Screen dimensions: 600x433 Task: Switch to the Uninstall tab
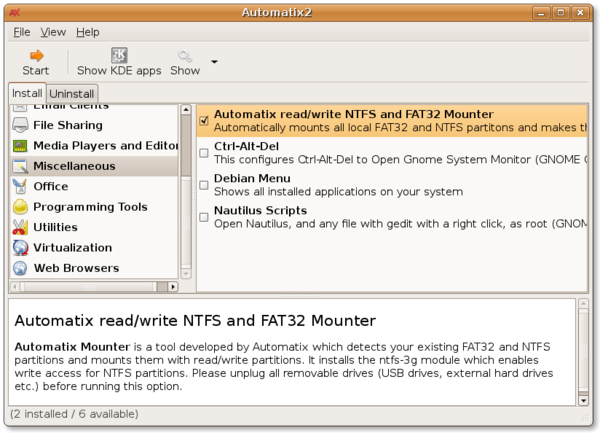72,94
